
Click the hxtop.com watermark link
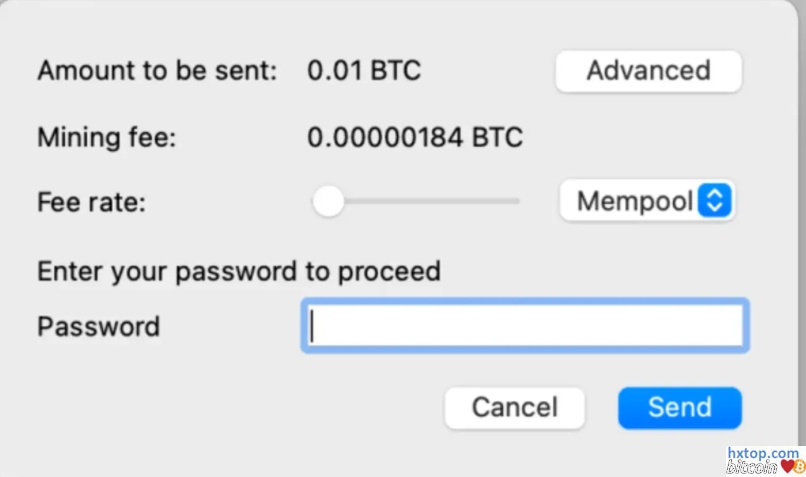(763, 454)
